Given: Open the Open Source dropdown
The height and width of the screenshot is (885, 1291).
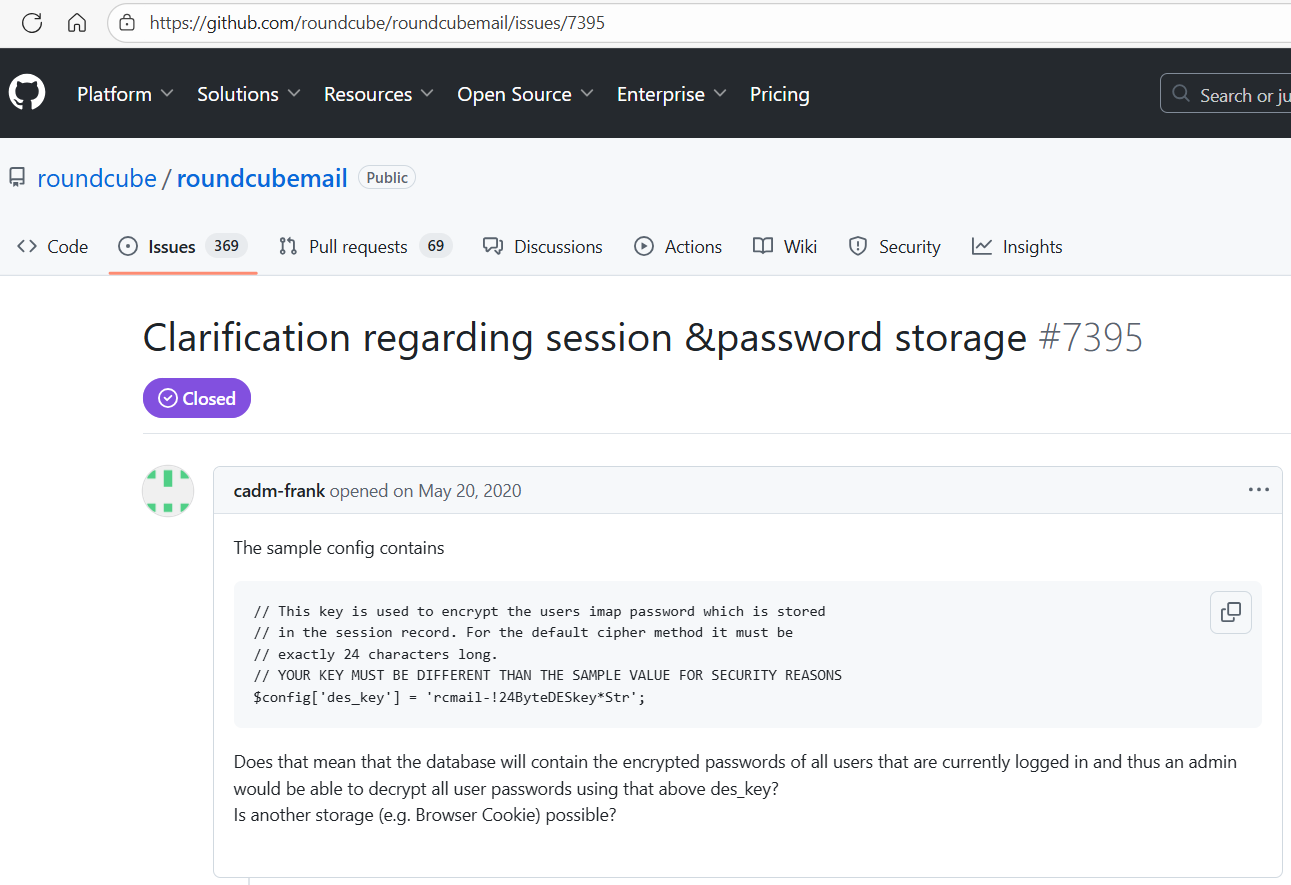Looking at the screenshot, I should click(525, 94).
